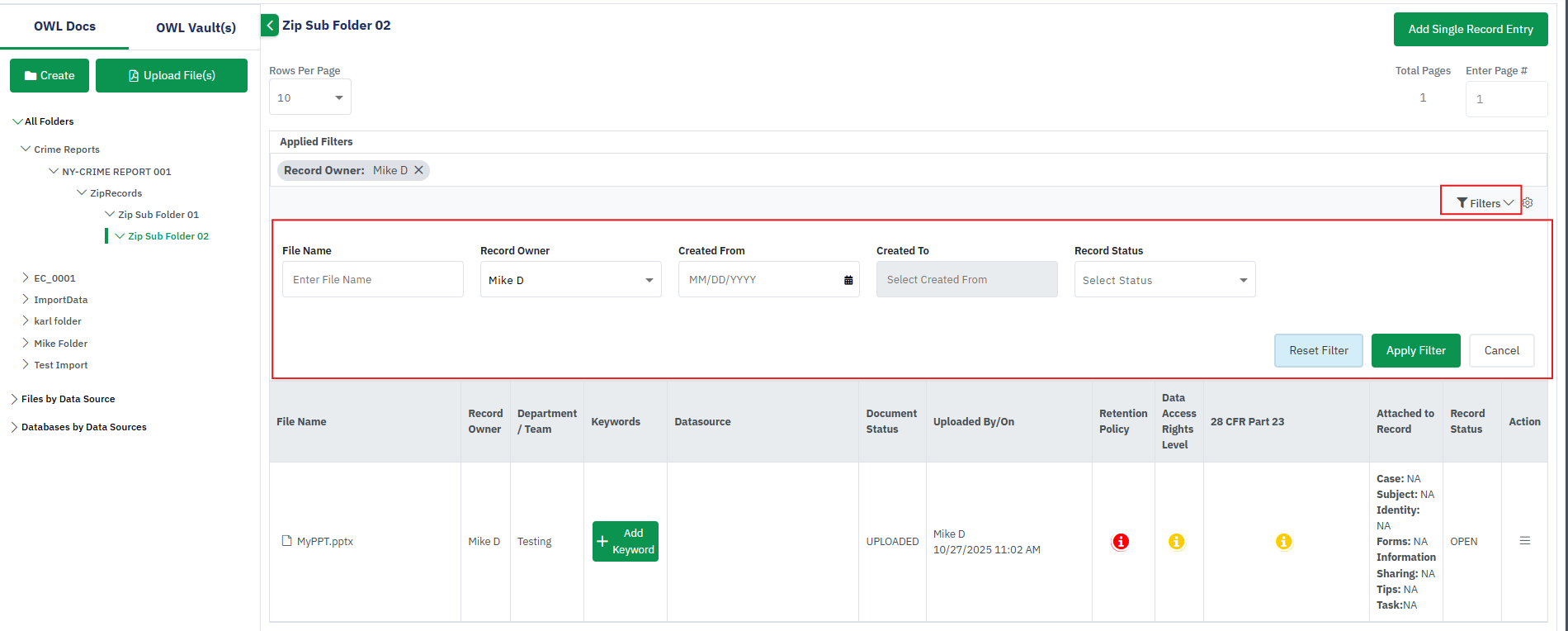Screen dimensions: 1568x631
Task: Switch to the OWL Vault(s) tab
Action: (x=196, y=27)
